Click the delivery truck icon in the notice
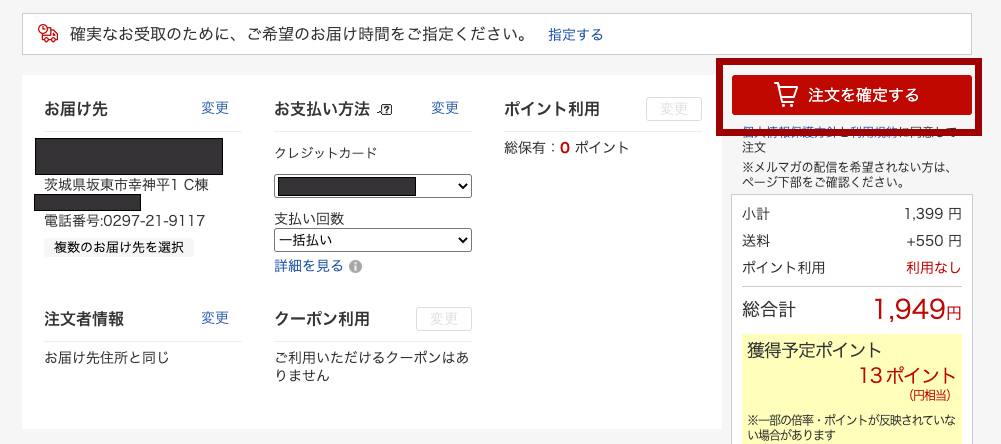This screenshot has width=1001, height=444. click(x=48, y=34)
